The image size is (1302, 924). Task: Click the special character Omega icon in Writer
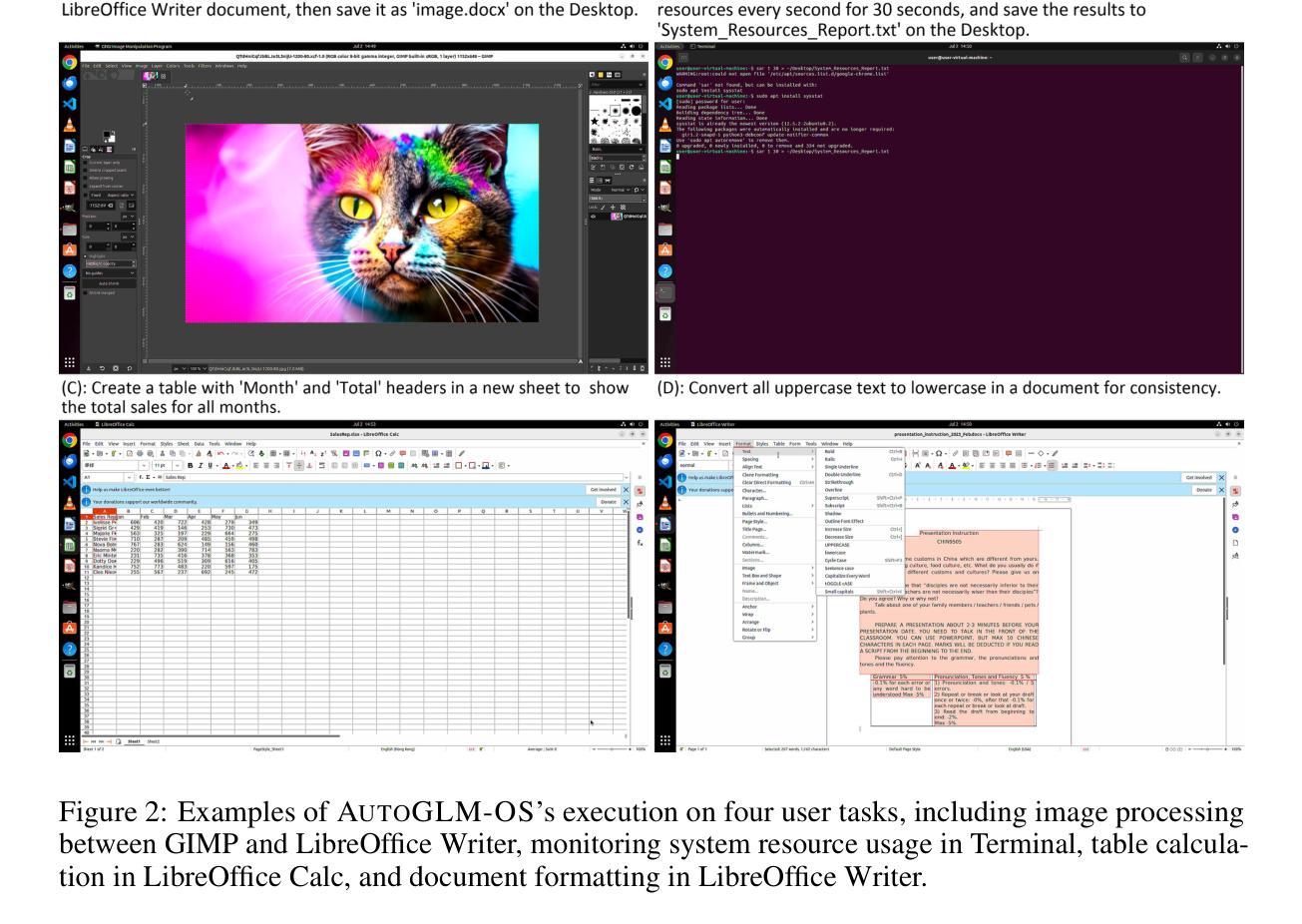(939, 453)
